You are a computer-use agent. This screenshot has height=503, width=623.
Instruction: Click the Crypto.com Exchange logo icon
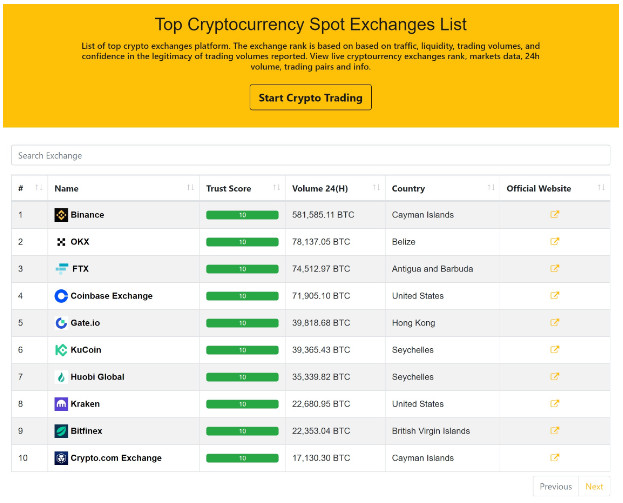coord(61,458)
